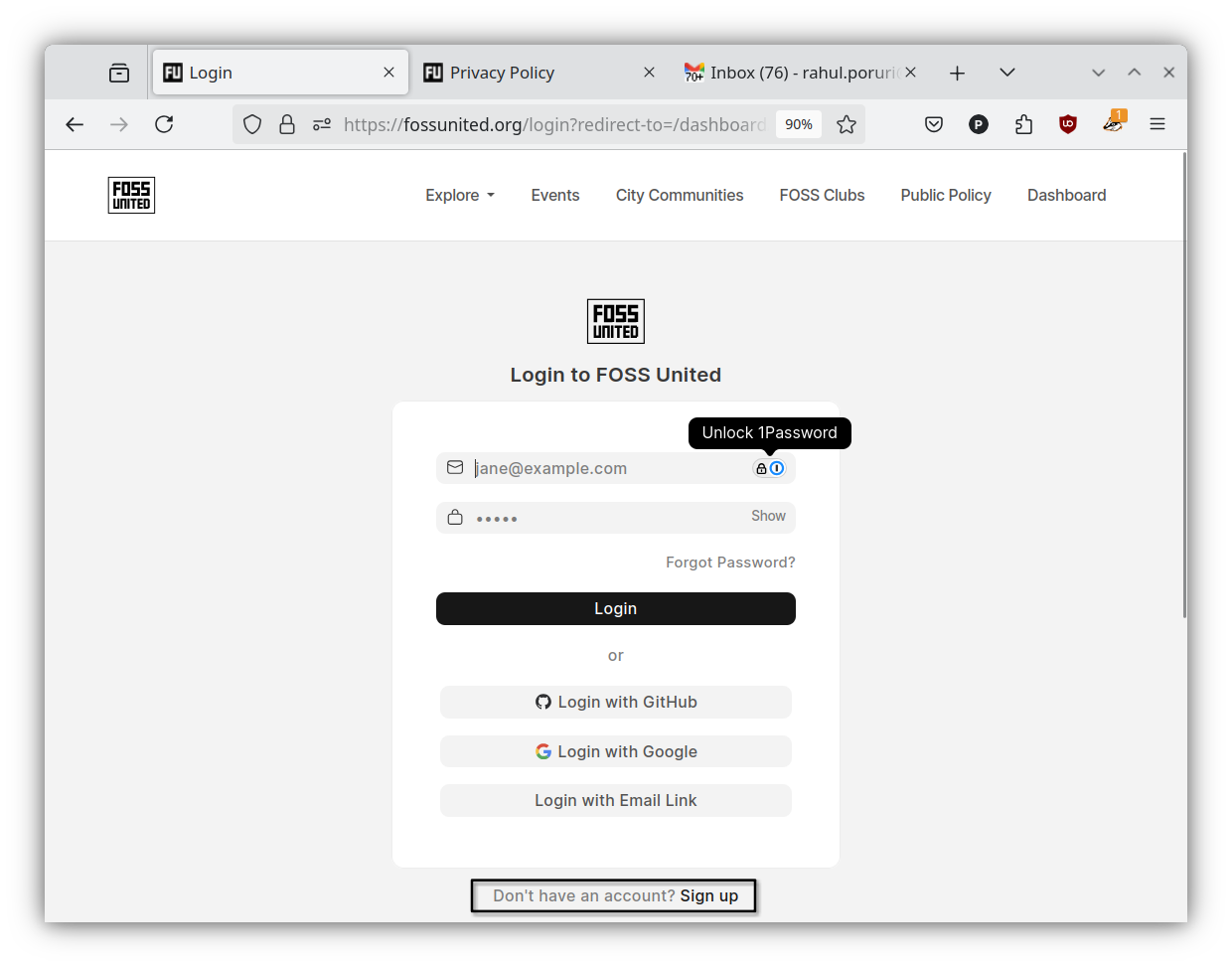Click the 90% zoom indicator in address bar
The width and height of the screenshot is (1232, 967).
point(799,124)
